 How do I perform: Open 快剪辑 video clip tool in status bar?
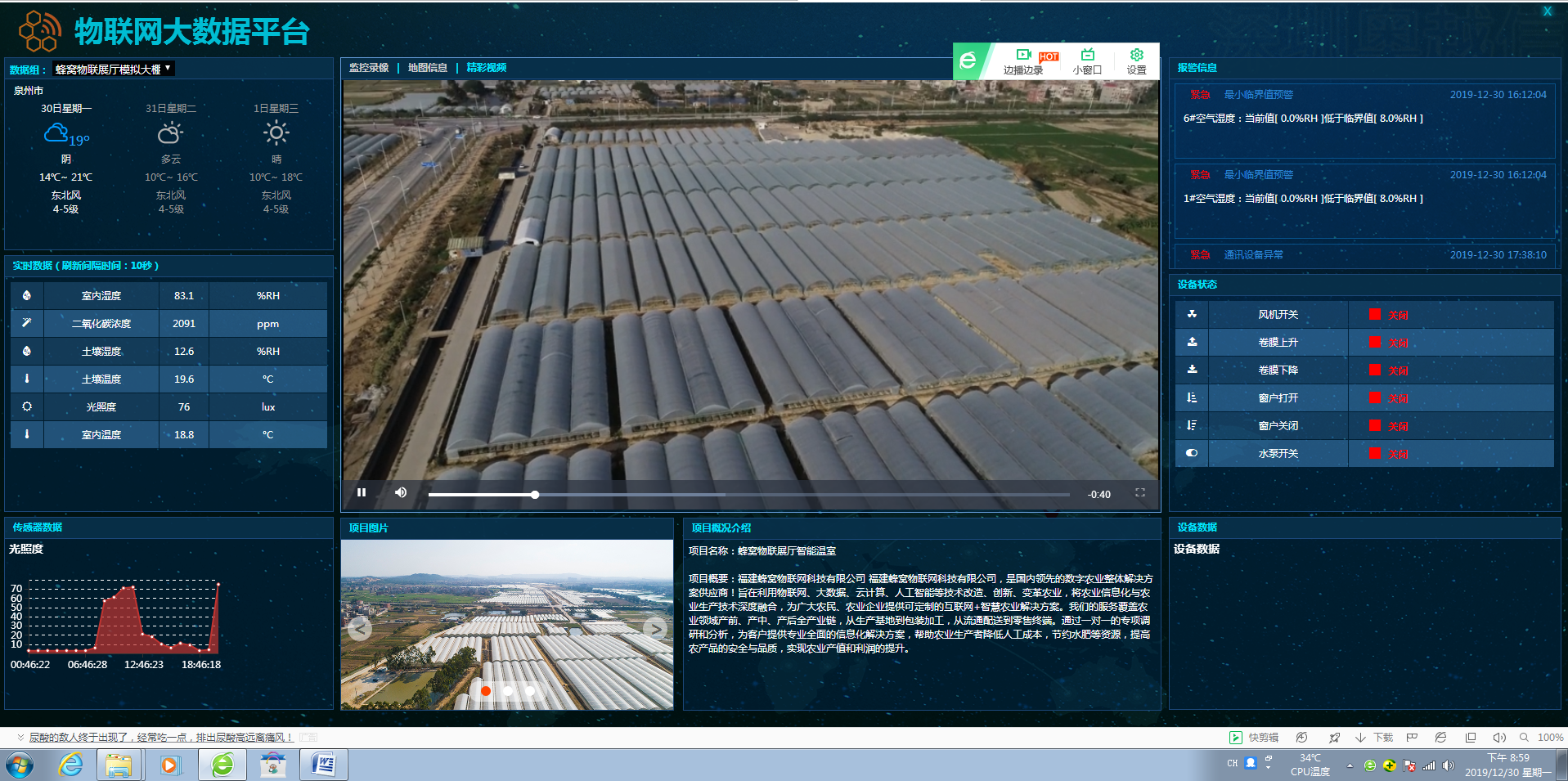[1254, 738]
